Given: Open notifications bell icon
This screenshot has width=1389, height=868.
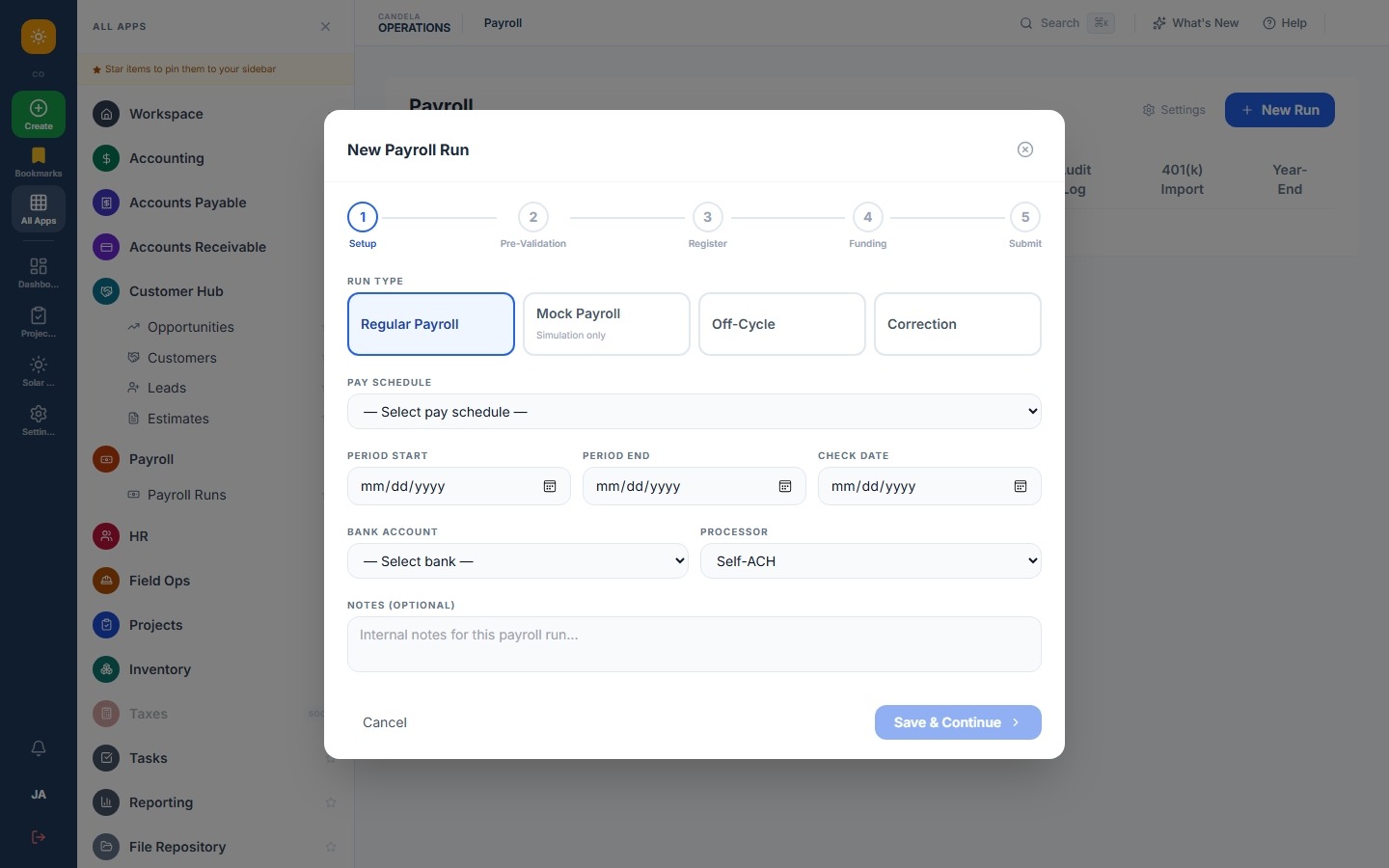Looking at the screenshot, I should click(39, 748).
